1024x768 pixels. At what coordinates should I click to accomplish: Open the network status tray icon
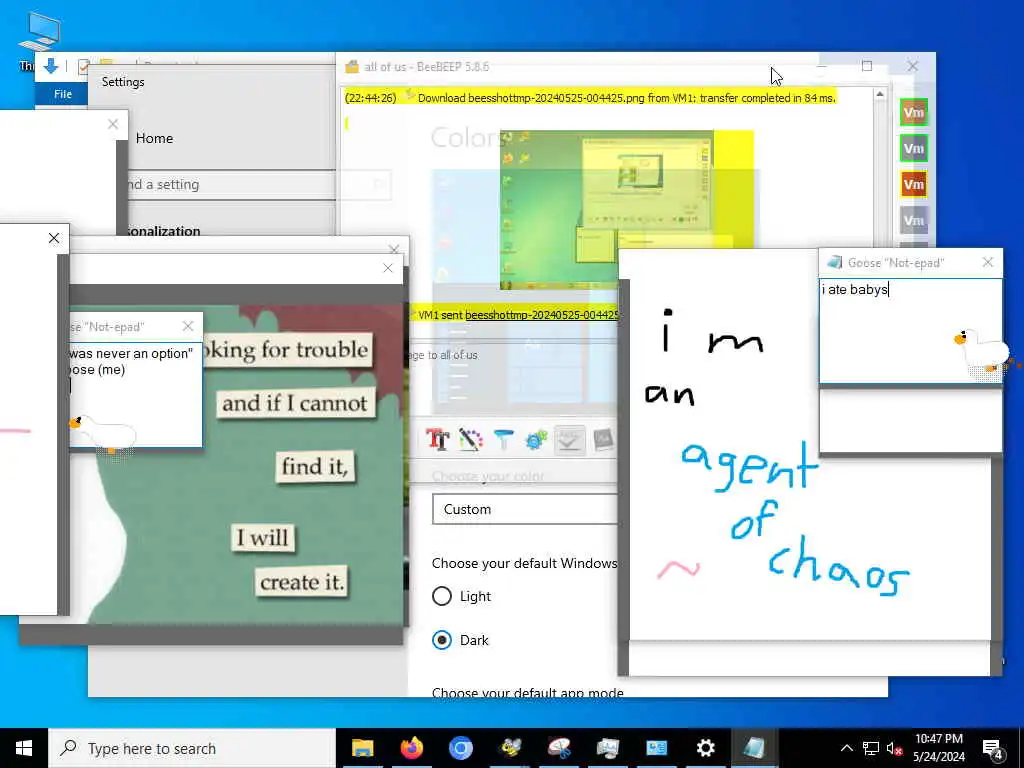tap(871, 748)
